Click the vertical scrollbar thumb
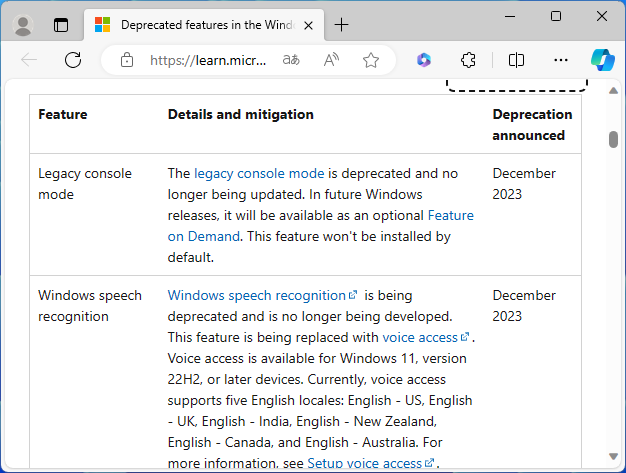Screen dimensions: 626x473 pyautogui.click(x=613, y=139)
